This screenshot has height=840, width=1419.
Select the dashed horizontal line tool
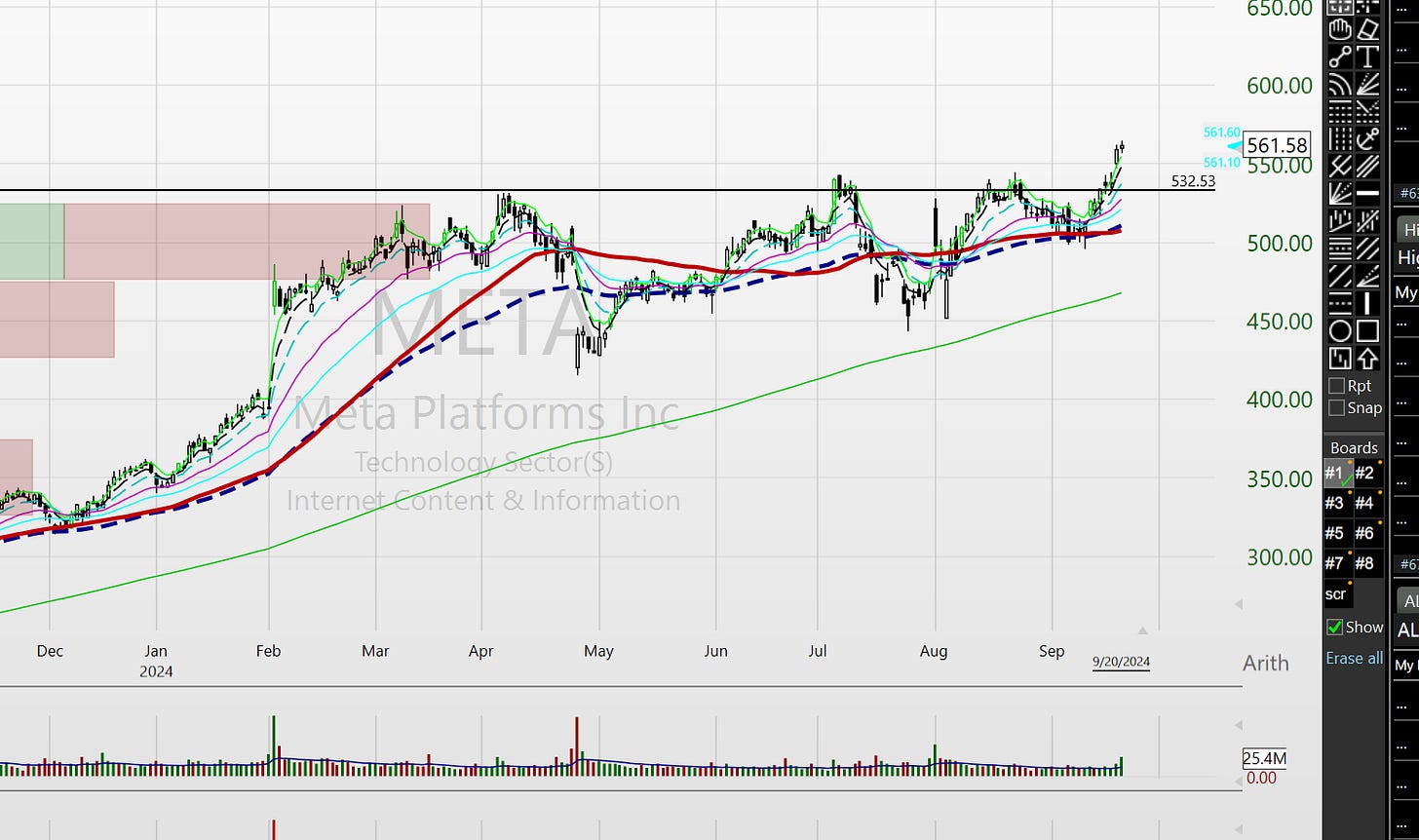[1340, 303]
